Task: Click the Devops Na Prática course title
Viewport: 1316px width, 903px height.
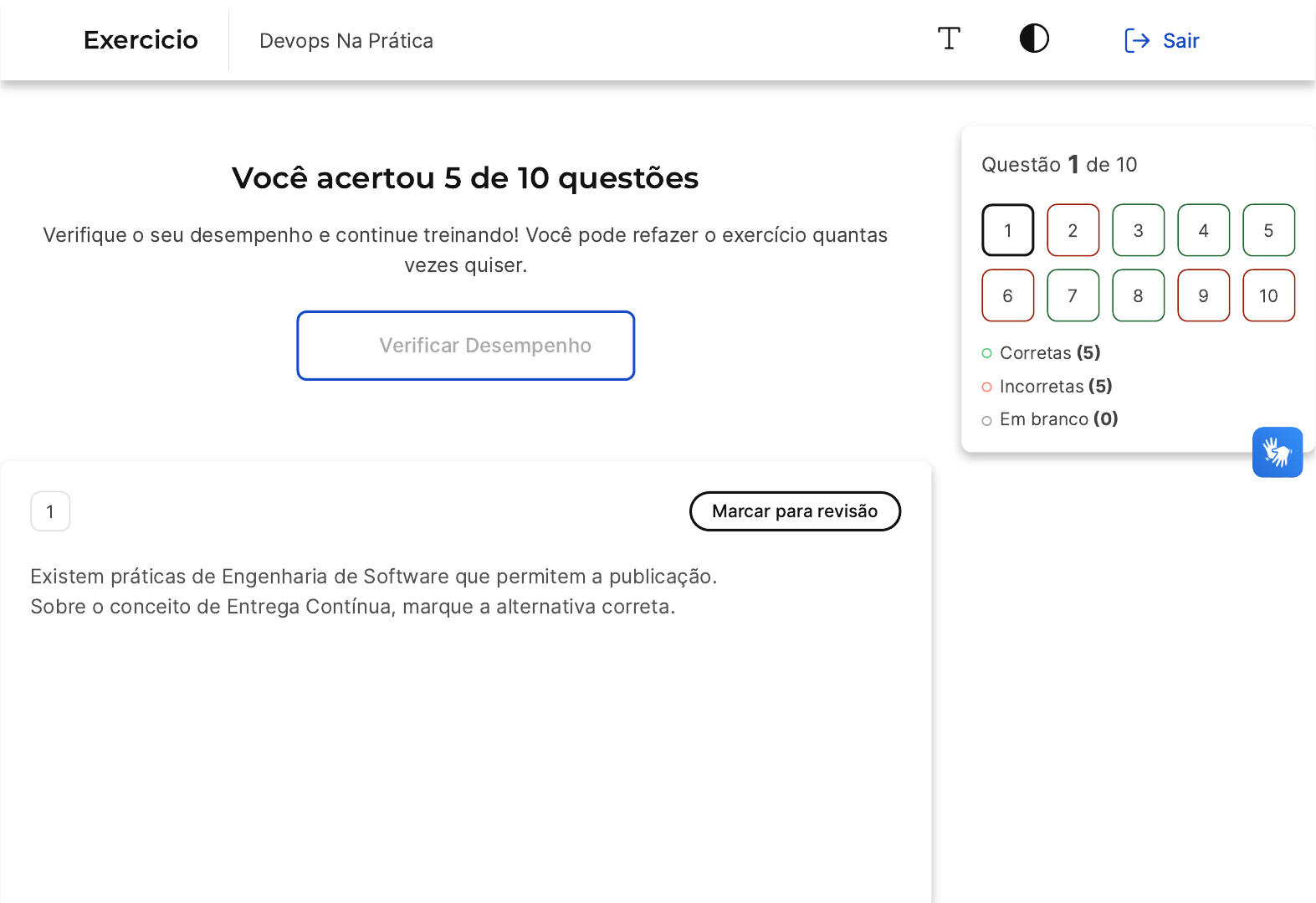Action: point(346,41)
